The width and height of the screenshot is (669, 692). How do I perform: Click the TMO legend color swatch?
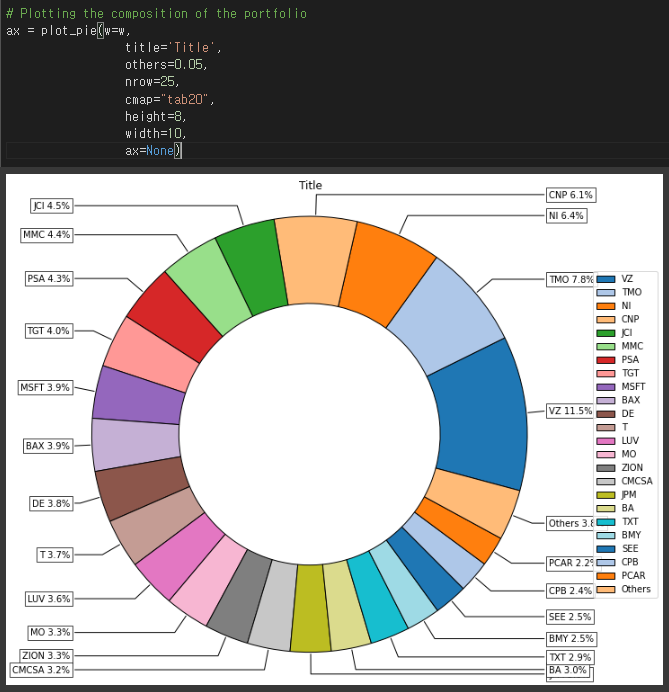(605, 293)
